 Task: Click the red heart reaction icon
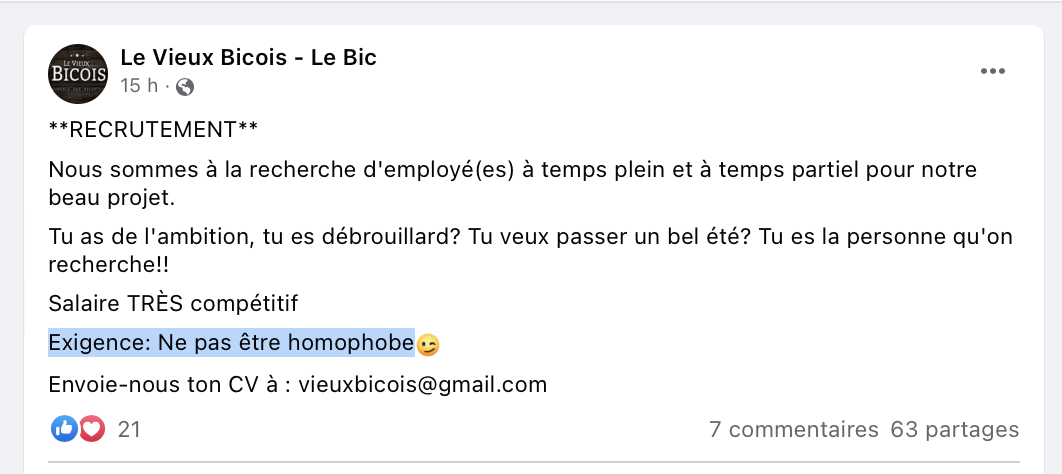point(92,429)
